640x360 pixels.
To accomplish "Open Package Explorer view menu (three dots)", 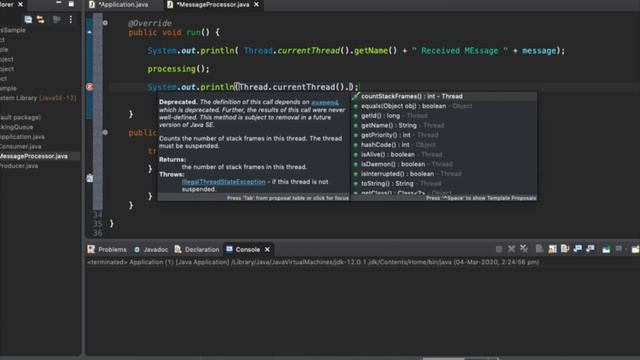I will (x=71, y=19).
